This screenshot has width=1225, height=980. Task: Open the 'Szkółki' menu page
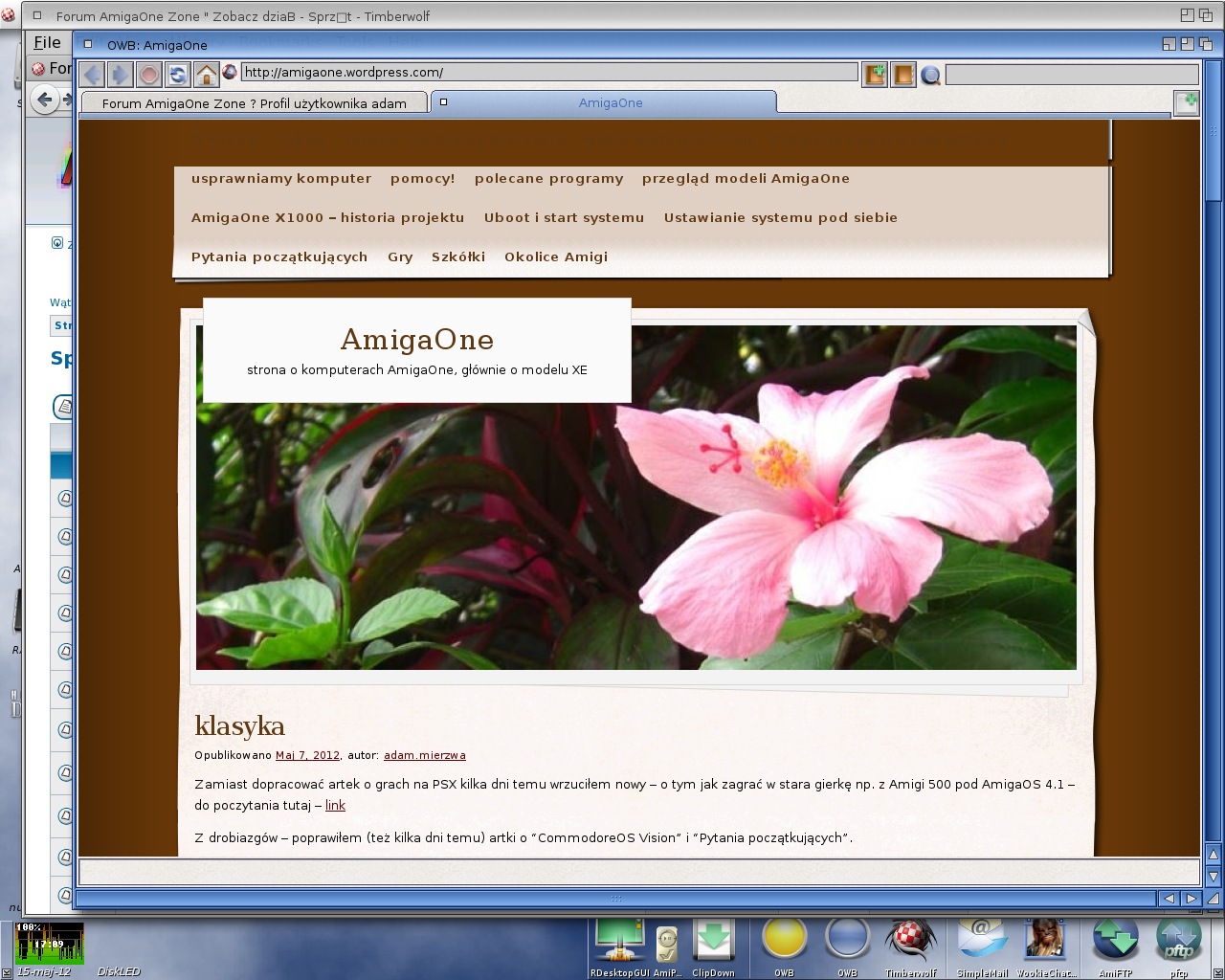[x=458, y=256]
